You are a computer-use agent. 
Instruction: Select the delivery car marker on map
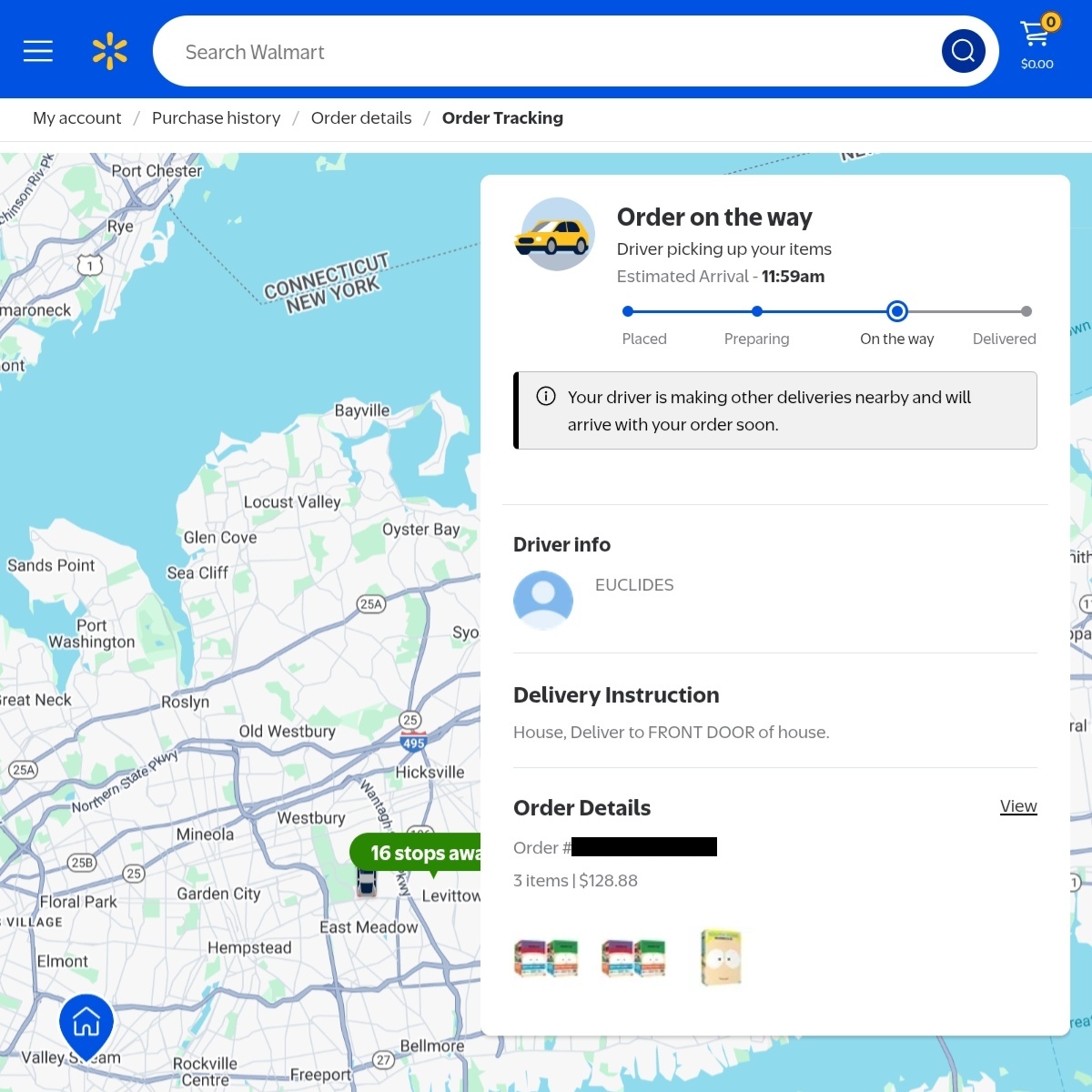(367, 881)
